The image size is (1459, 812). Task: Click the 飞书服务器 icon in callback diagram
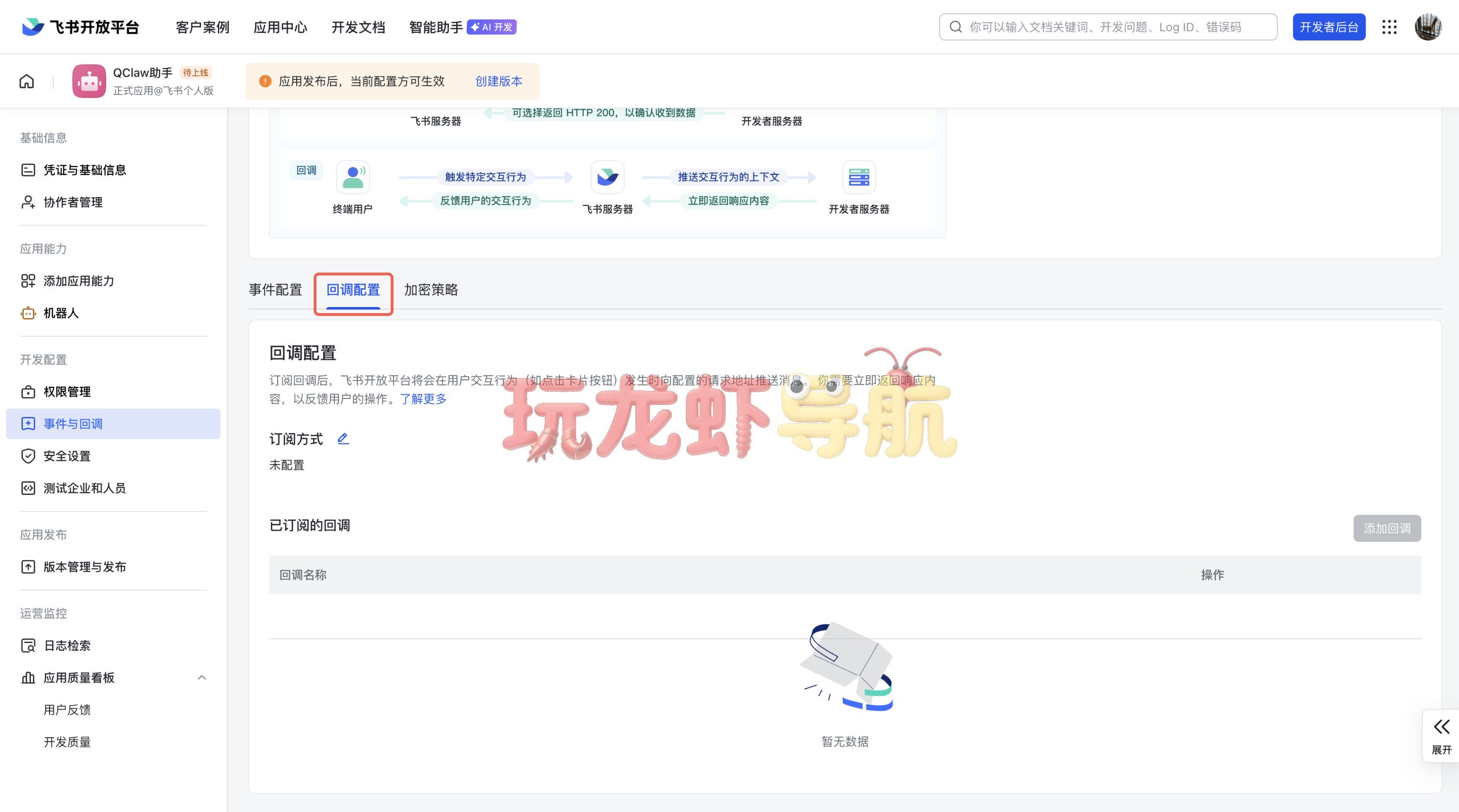[x=608, y=177]
